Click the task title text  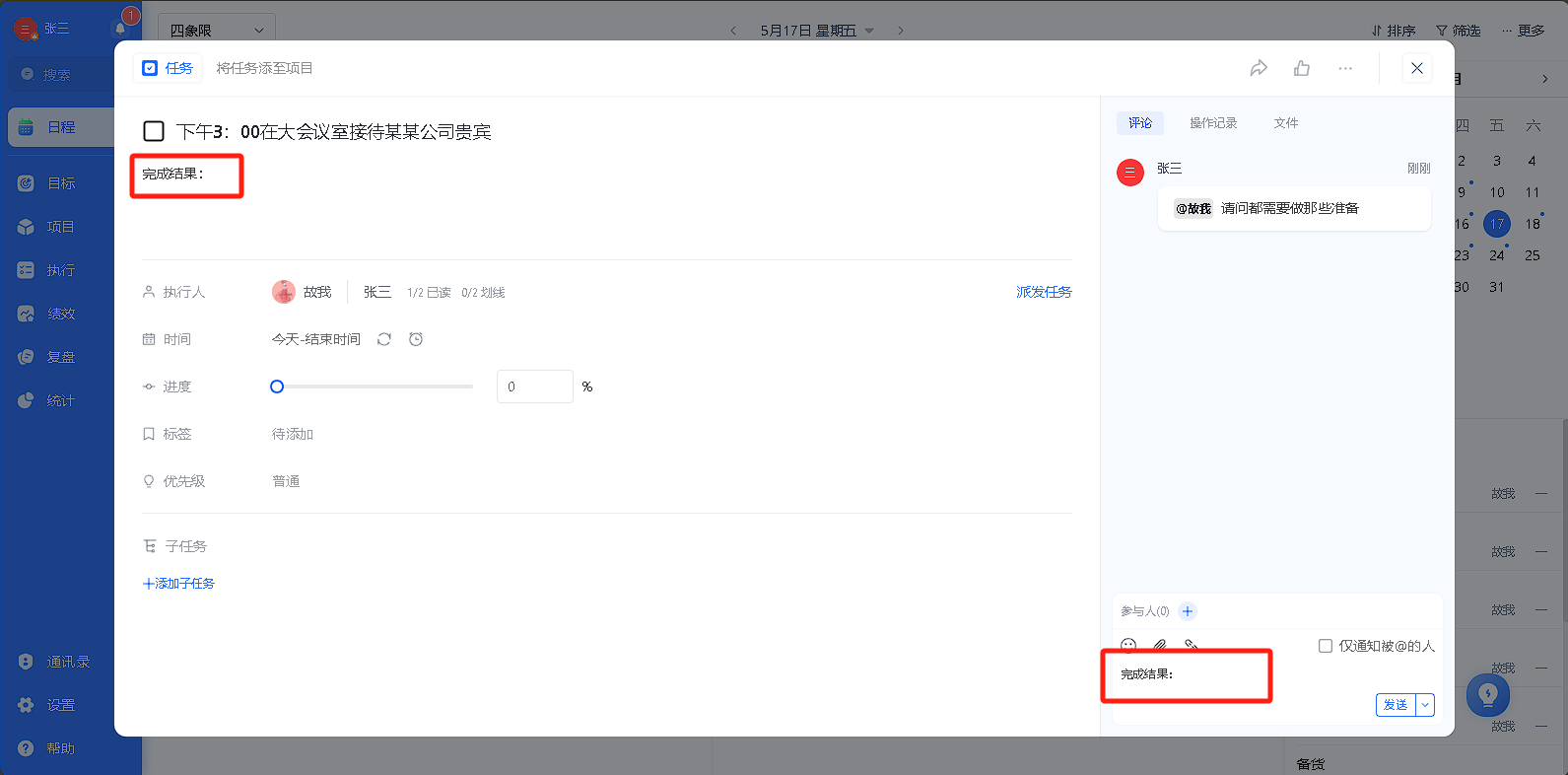tap(334, 131)
